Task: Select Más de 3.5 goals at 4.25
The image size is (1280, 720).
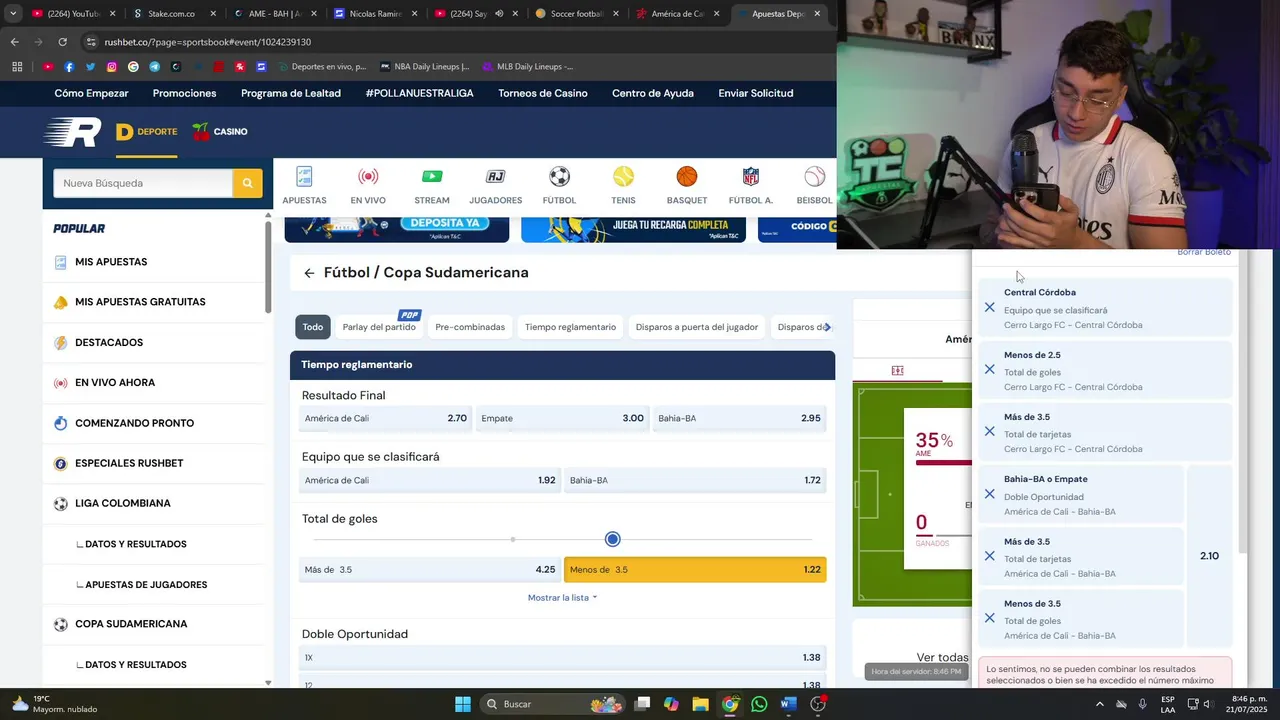Action: [430, 570]
